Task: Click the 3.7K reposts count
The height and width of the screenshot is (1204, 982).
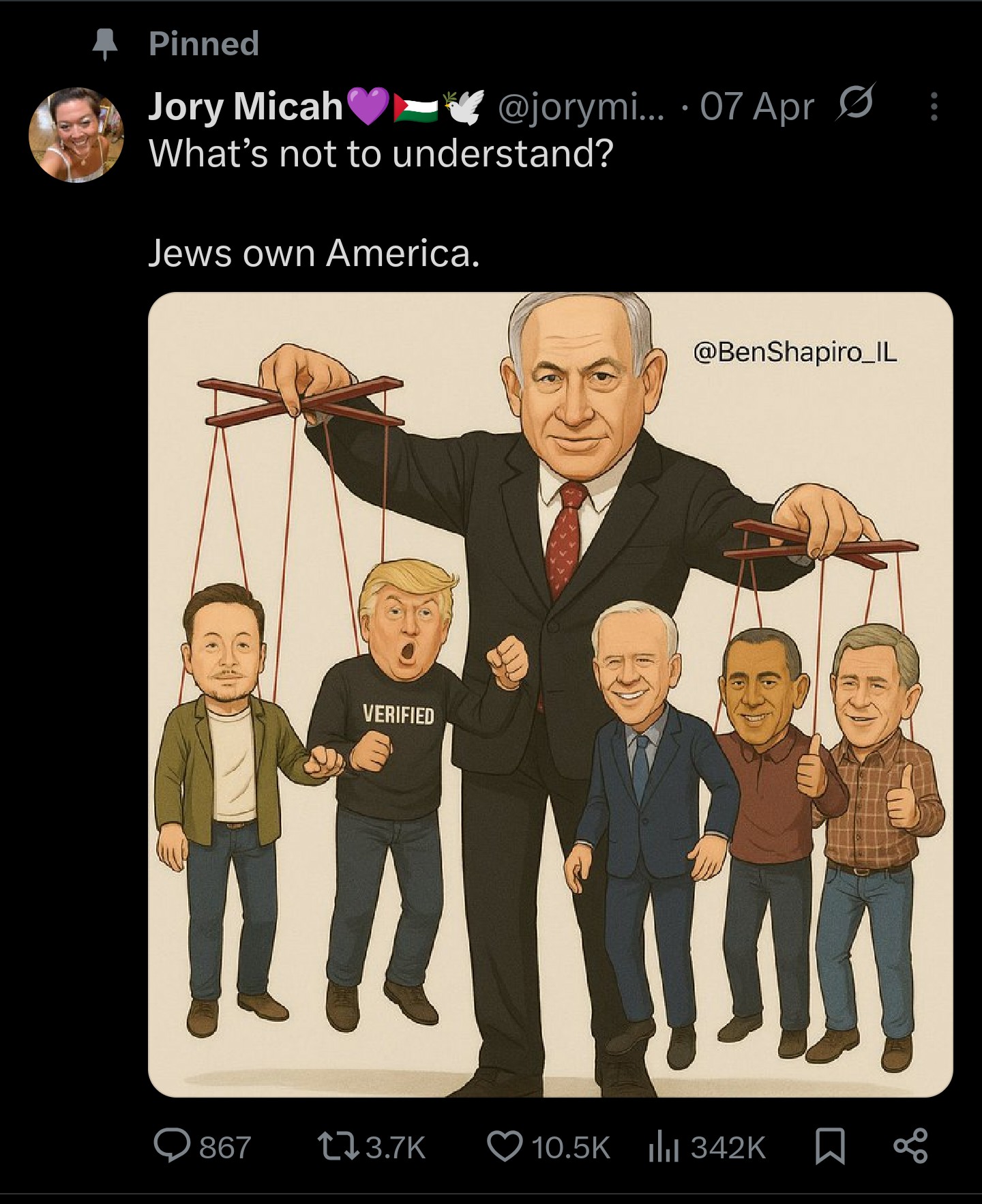Action: point(396,1147)
